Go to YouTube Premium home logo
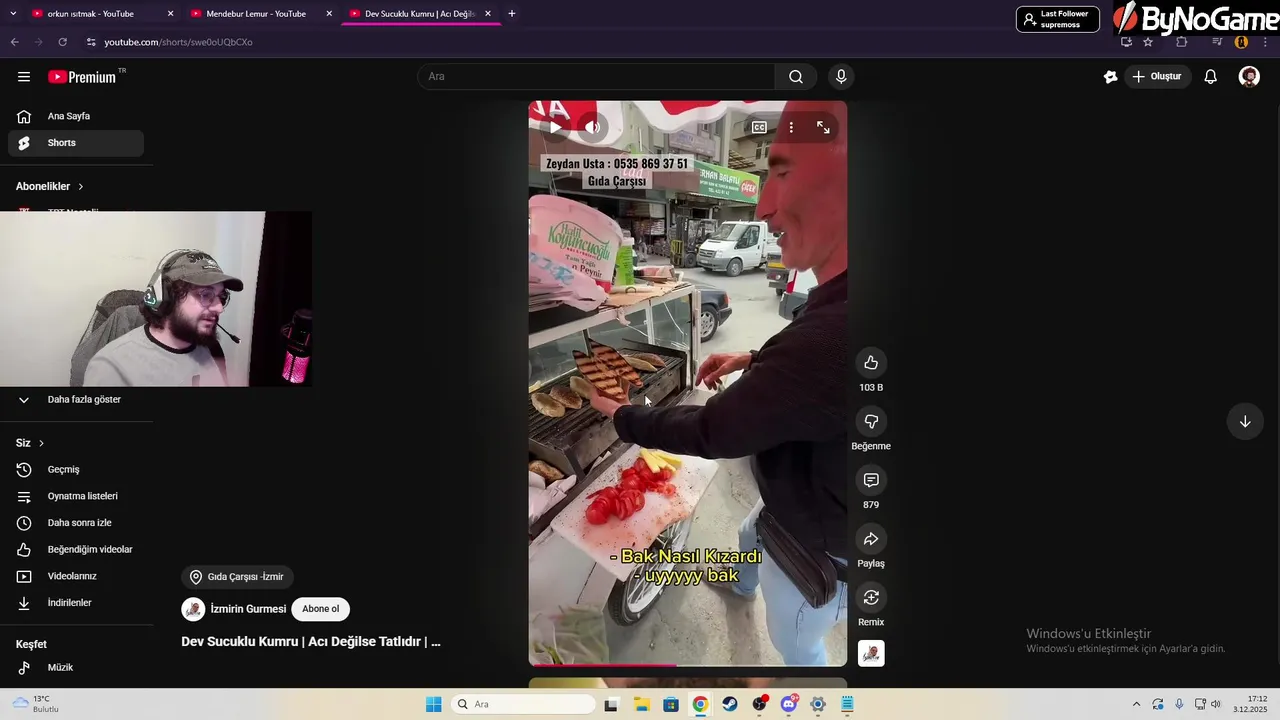The image size is (1280, 720). pos(82,77)
